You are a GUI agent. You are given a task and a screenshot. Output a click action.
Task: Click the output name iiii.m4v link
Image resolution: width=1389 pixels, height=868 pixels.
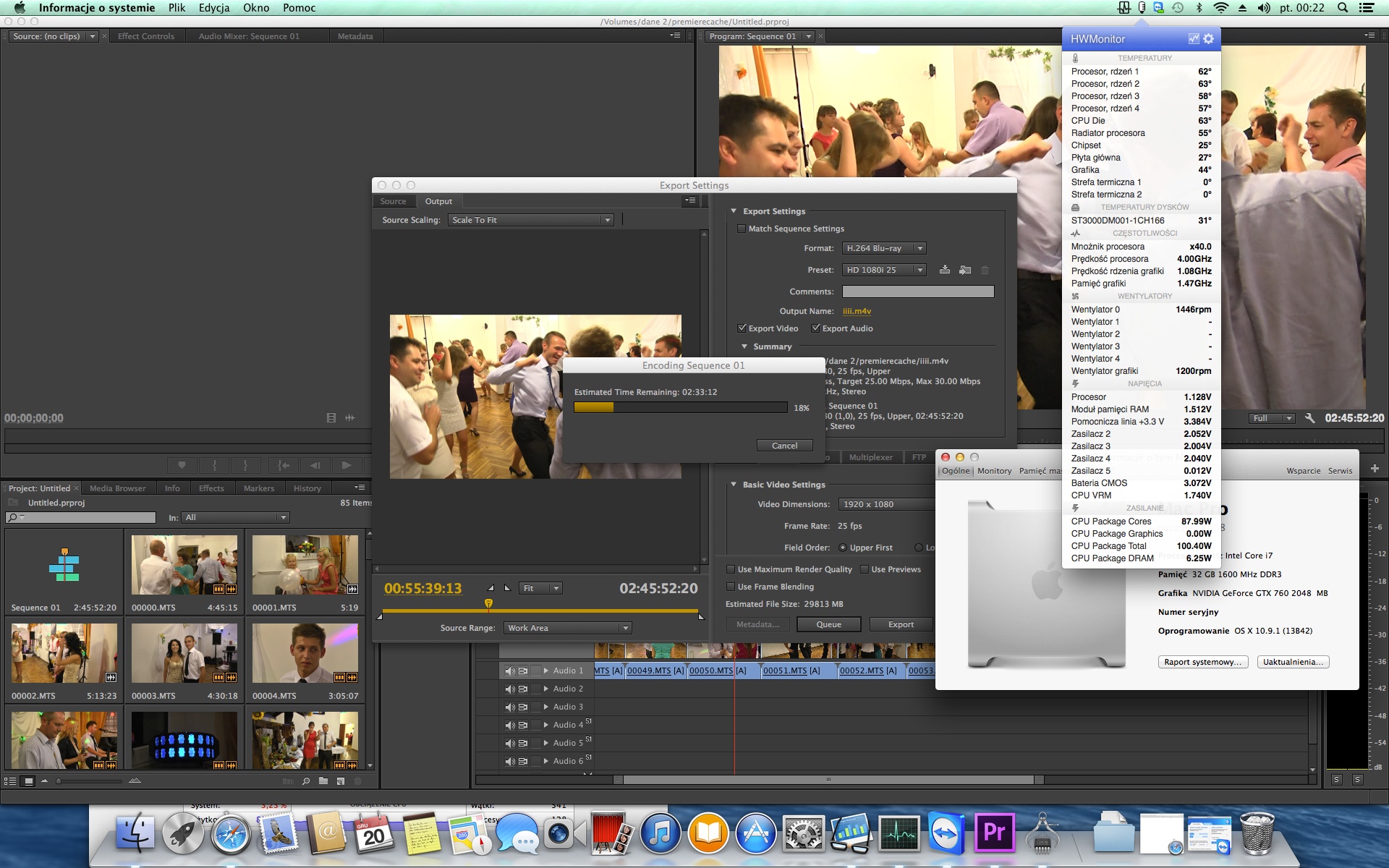click(857, 311)
